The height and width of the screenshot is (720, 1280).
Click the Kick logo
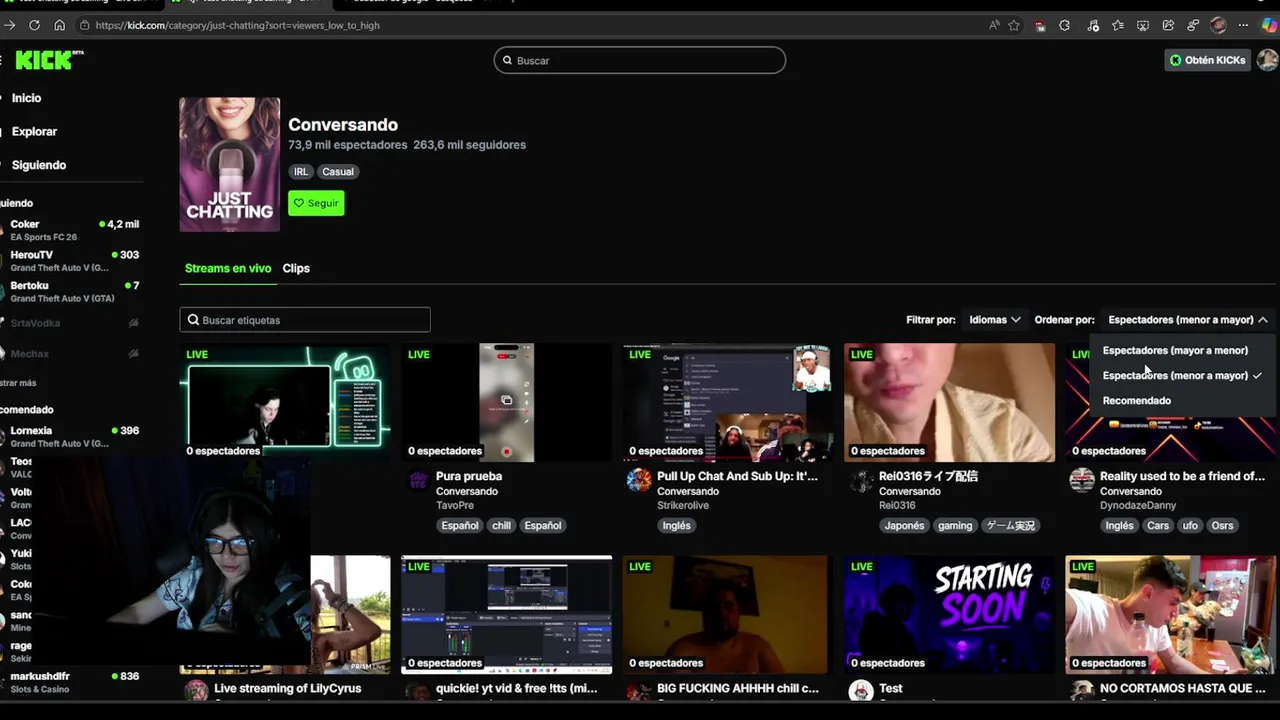coord(49,60)
